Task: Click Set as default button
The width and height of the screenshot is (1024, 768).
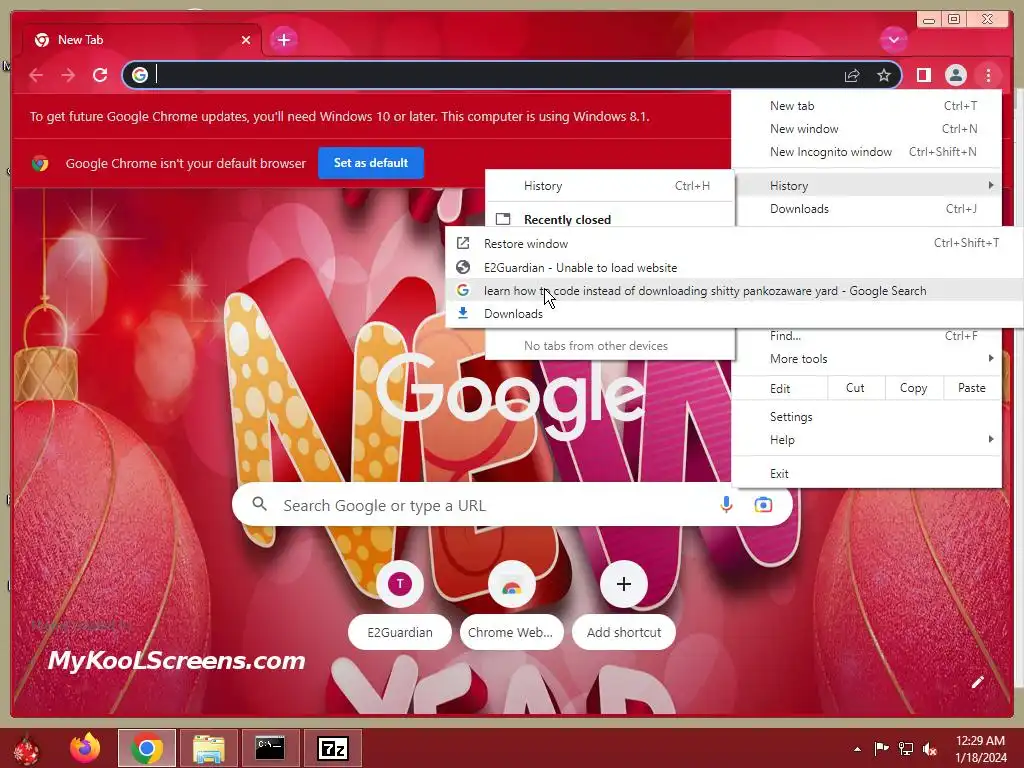Action: pos(371,163)
